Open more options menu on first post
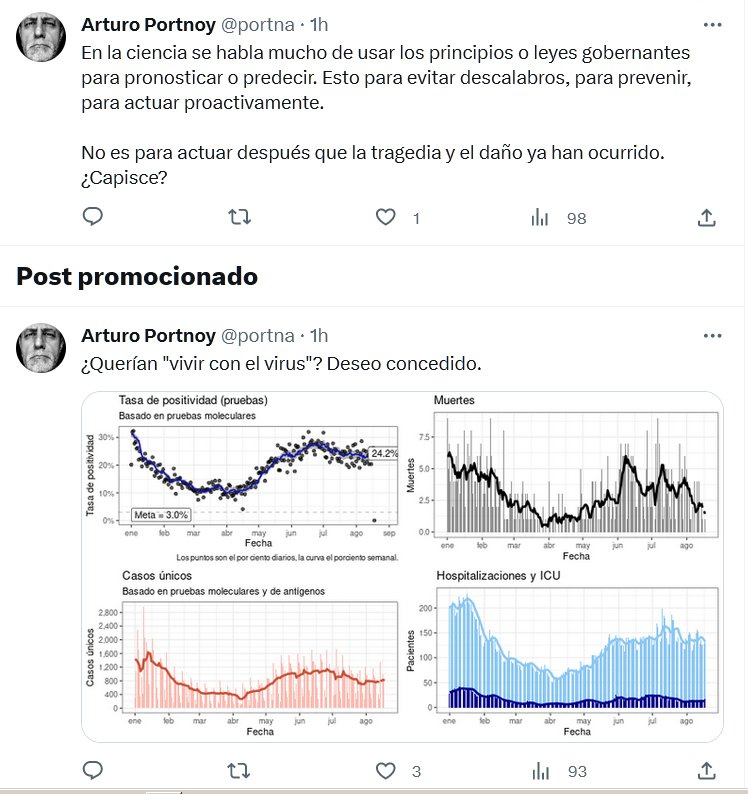The height and width of the screenshot is (794, 748). pyautogui.click(x=711, y=23)
